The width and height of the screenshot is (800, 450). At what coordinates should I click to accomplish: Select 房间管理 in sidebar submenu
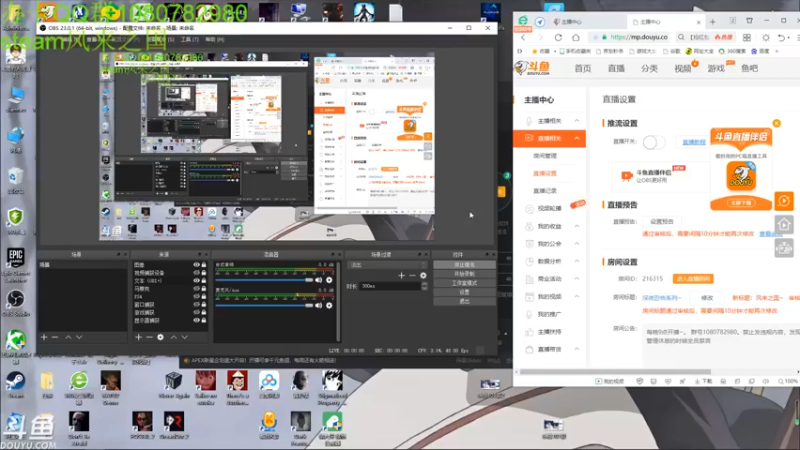545,156
